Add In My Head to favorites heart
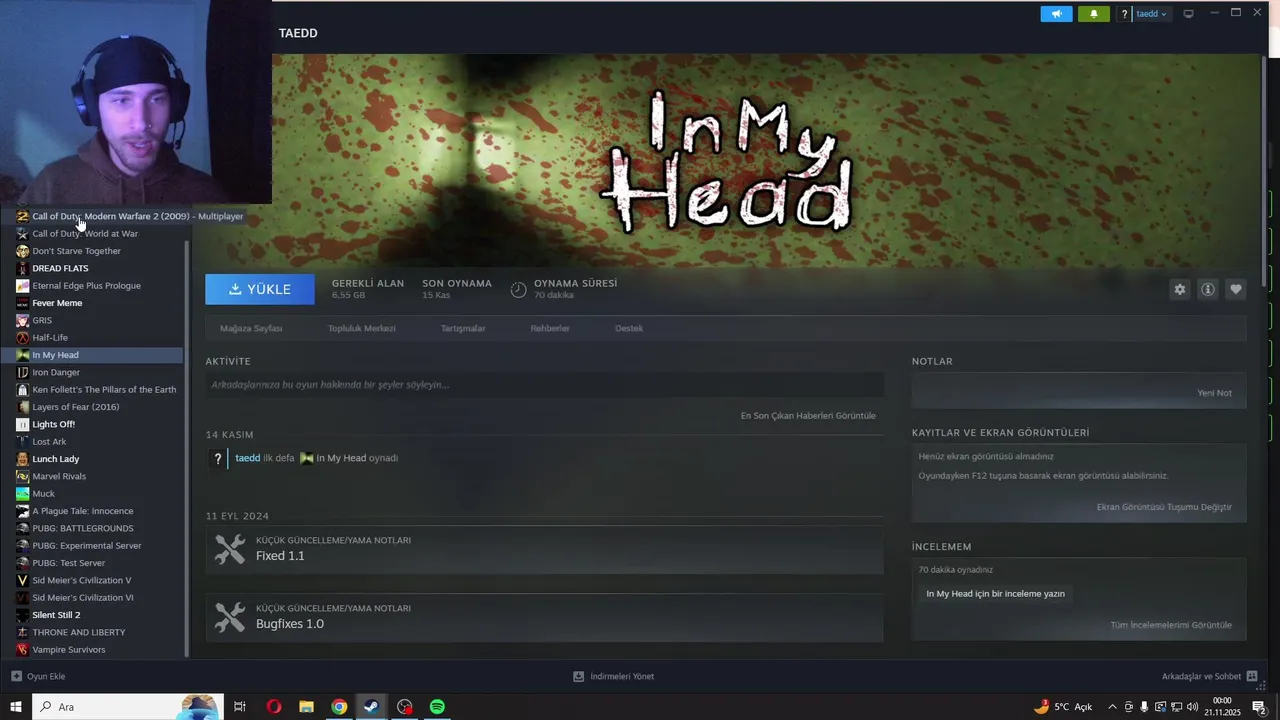The height and width of the screenshot is (720, 1280). pyautogui.click(x=1236, y=289)
